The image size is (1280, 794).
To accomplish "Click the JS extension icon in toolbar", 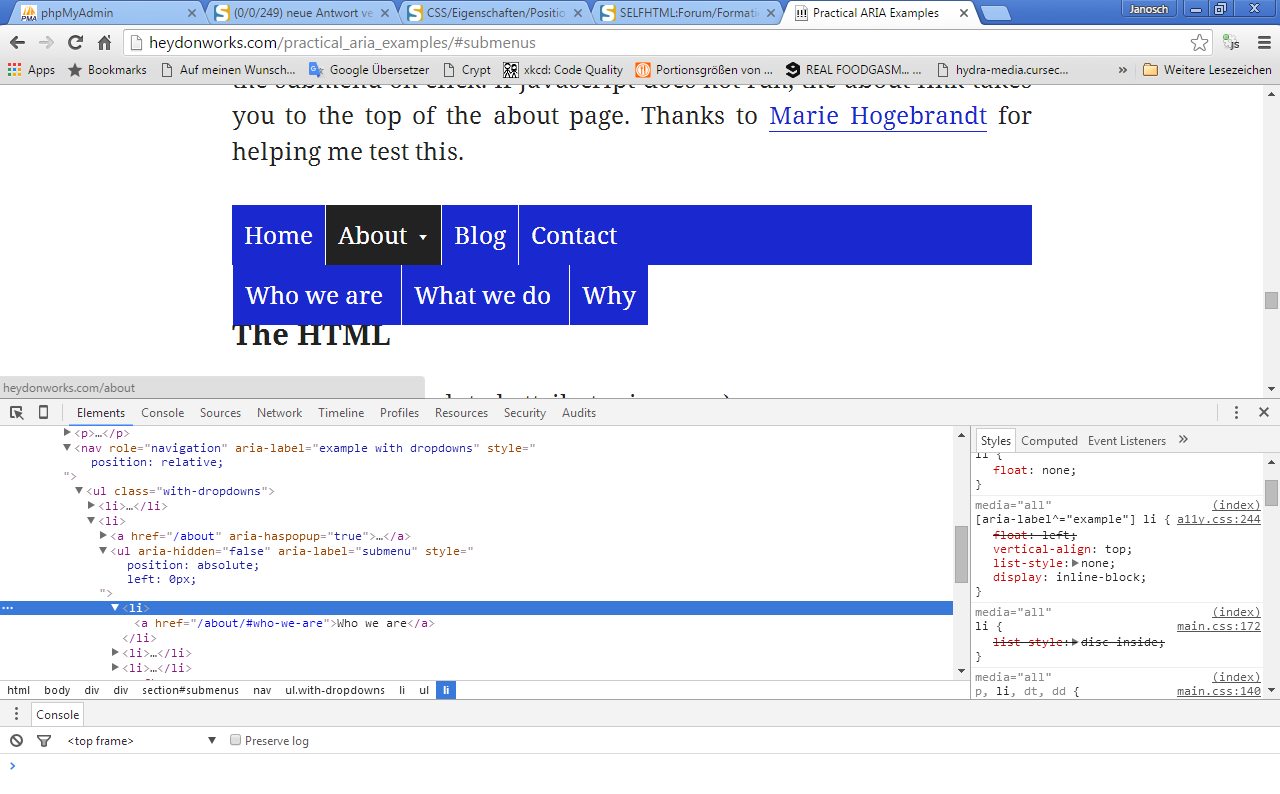I will (1232, 43).
